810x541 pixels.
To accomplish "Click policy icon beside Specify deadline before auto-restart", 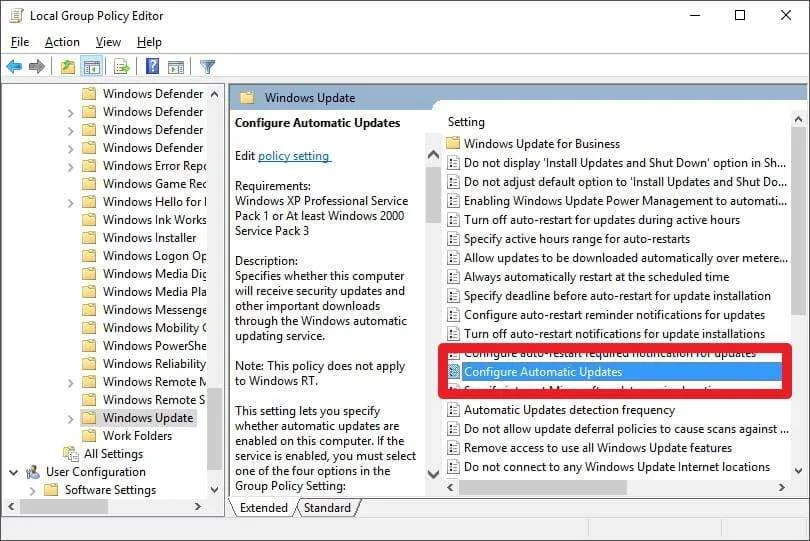I will click(453, 296).
